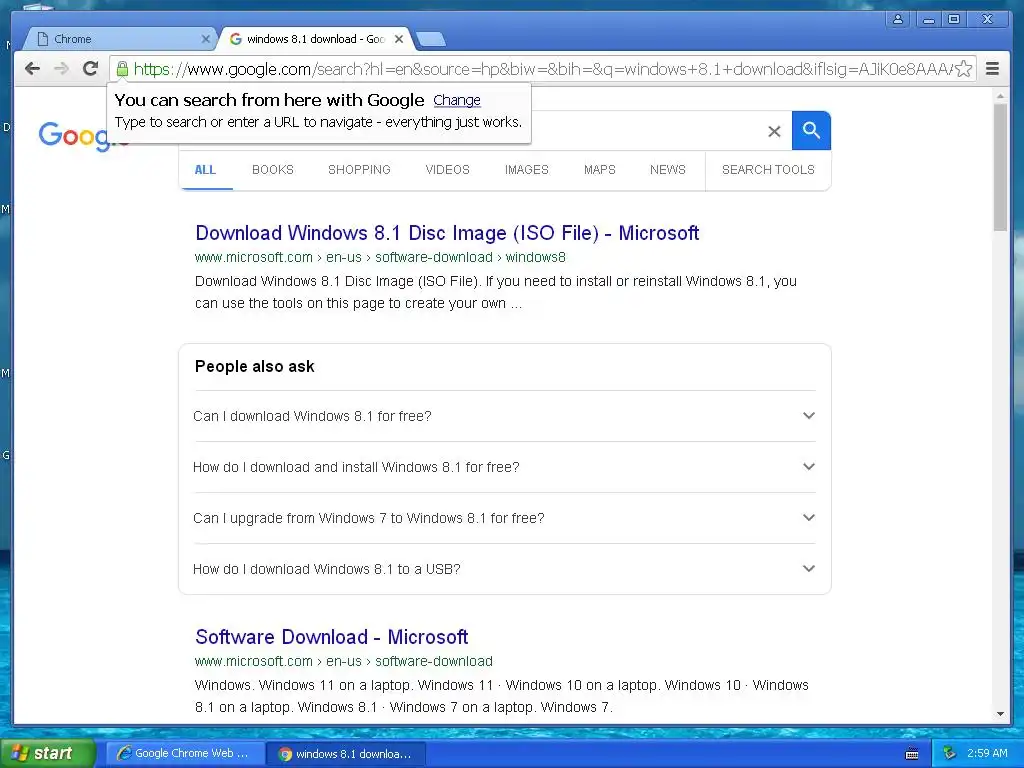Expand 'Can I upgrade from Windows 7' question
This screenshot has height=768, width=1024.
click(x=504, y=518)
